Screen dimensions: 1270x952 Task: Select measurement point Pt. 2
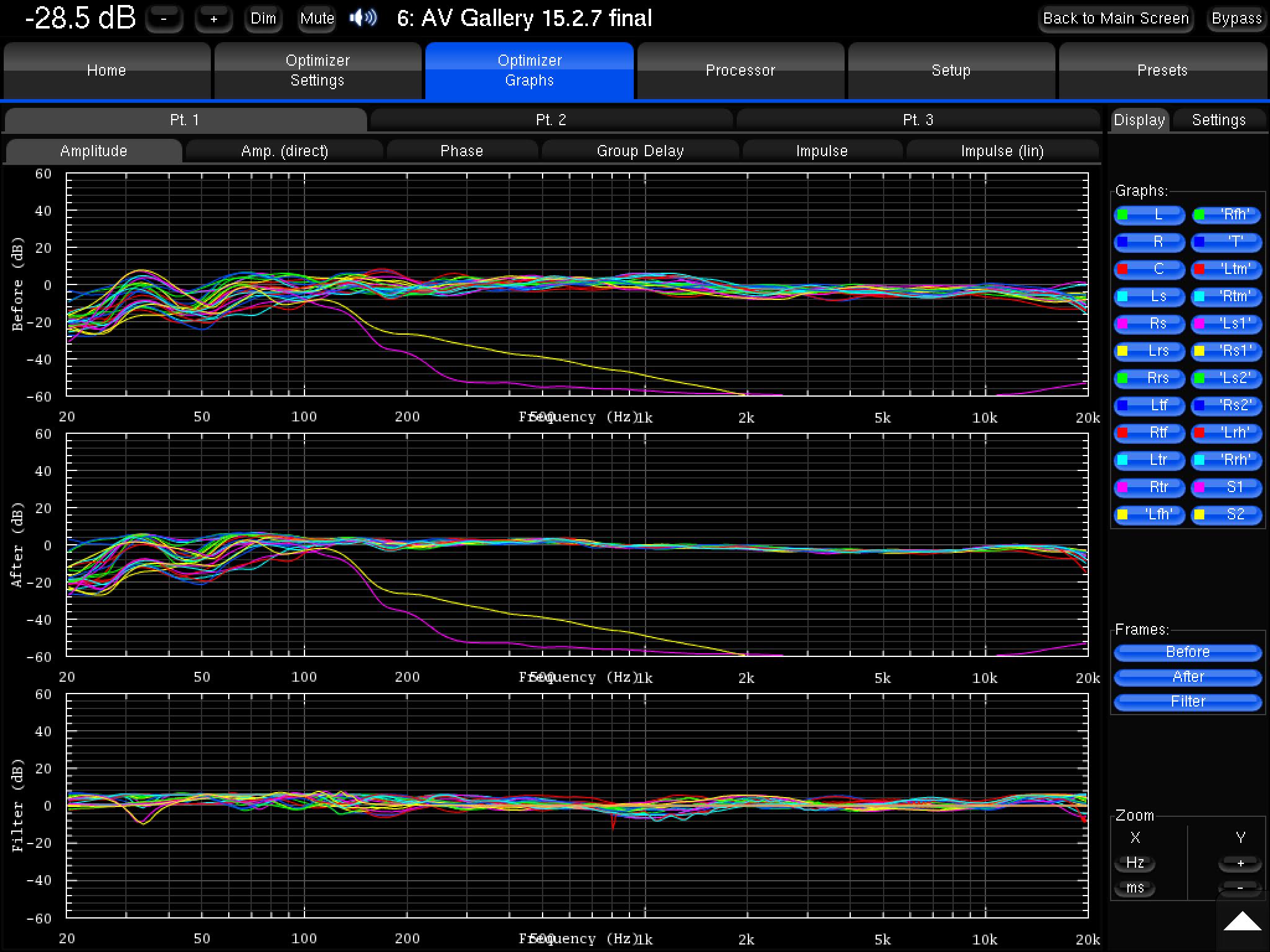point(551,120)
